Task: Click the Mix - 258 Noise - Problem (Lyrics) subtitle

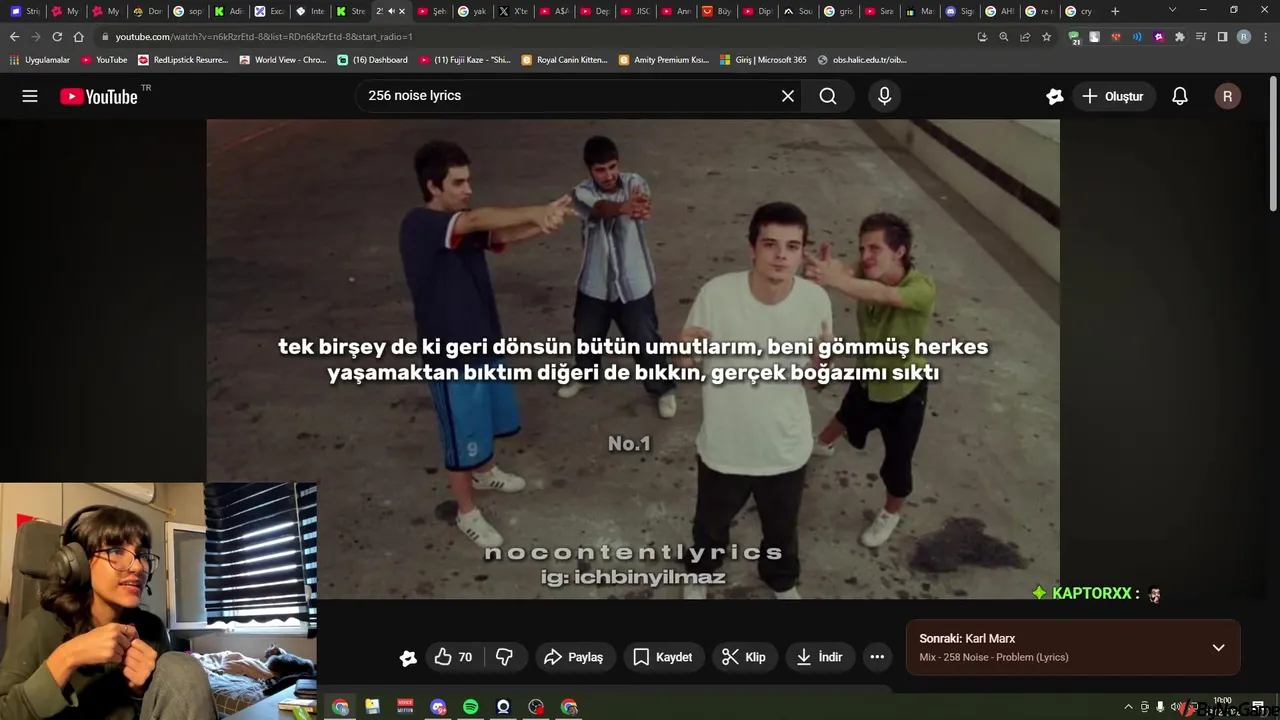Action: [994, 657]
